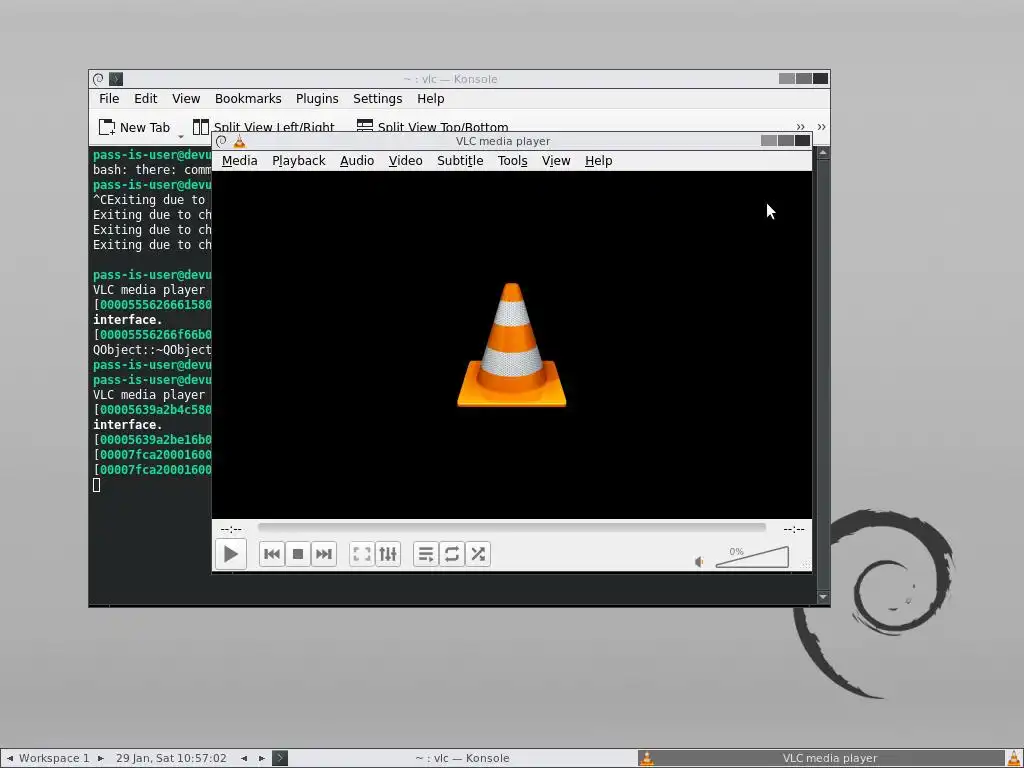Click elapsed time label in VLC
1024x768 pixels.
click(231, 529)
